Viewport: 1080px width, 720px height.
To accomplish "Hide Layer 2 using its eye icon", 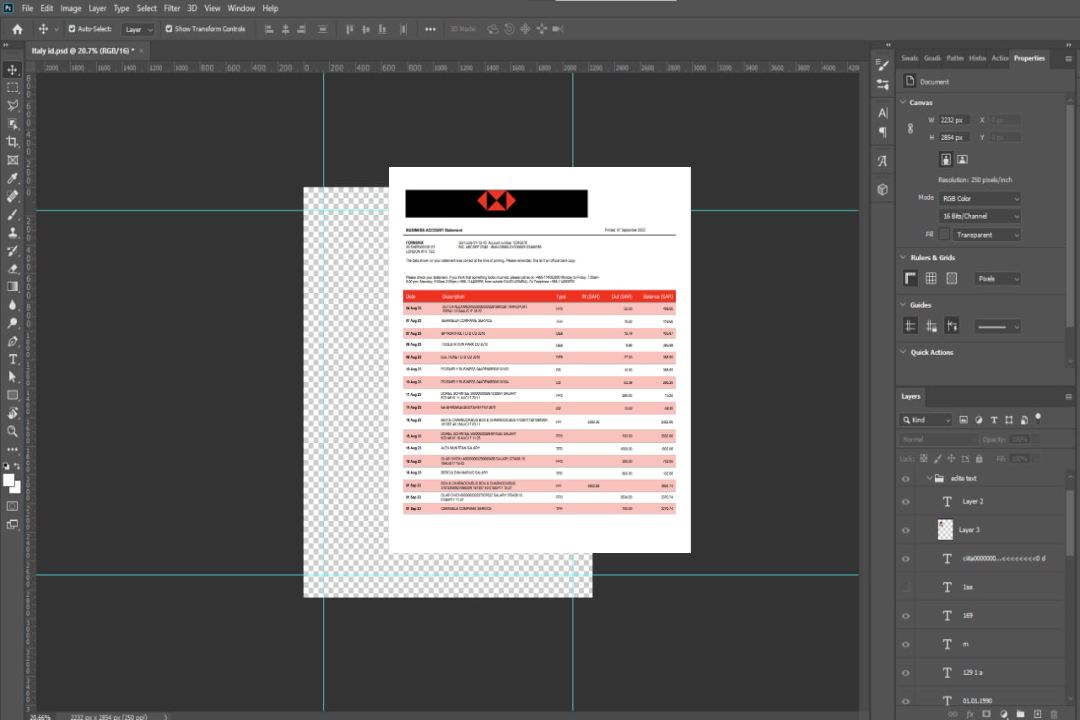I will coord(906,501).
